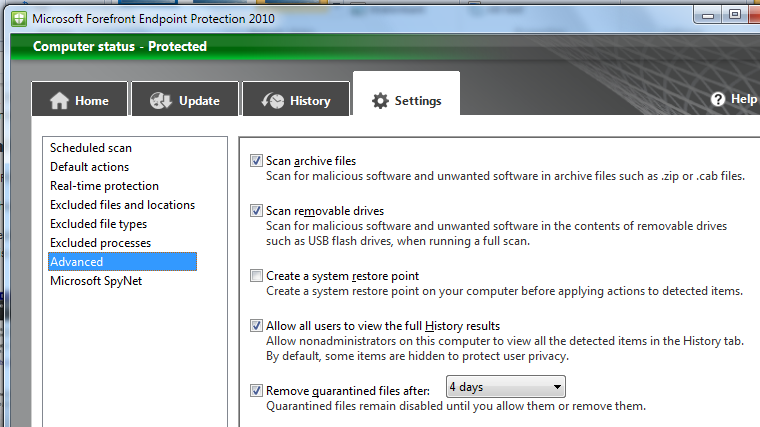
Task: Select Scheduled scan in settings list
Action: [91, 148]
